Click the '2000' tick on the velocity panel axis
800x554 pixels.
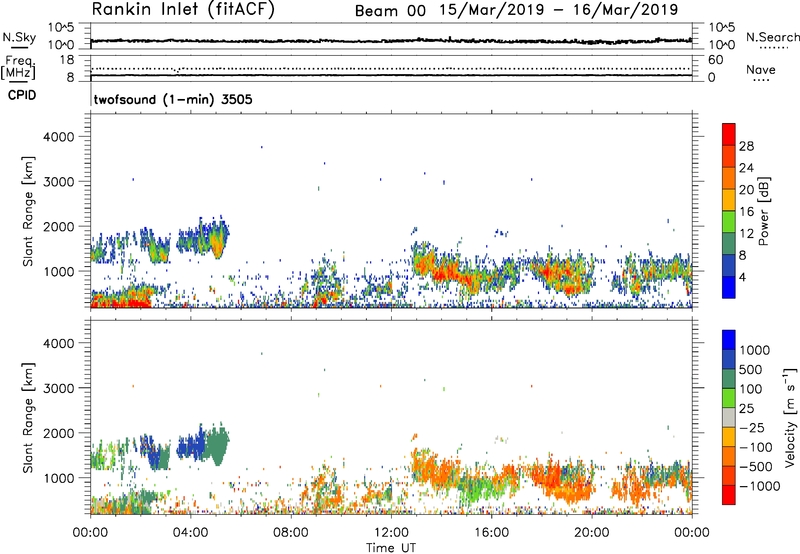click(58, 433)
